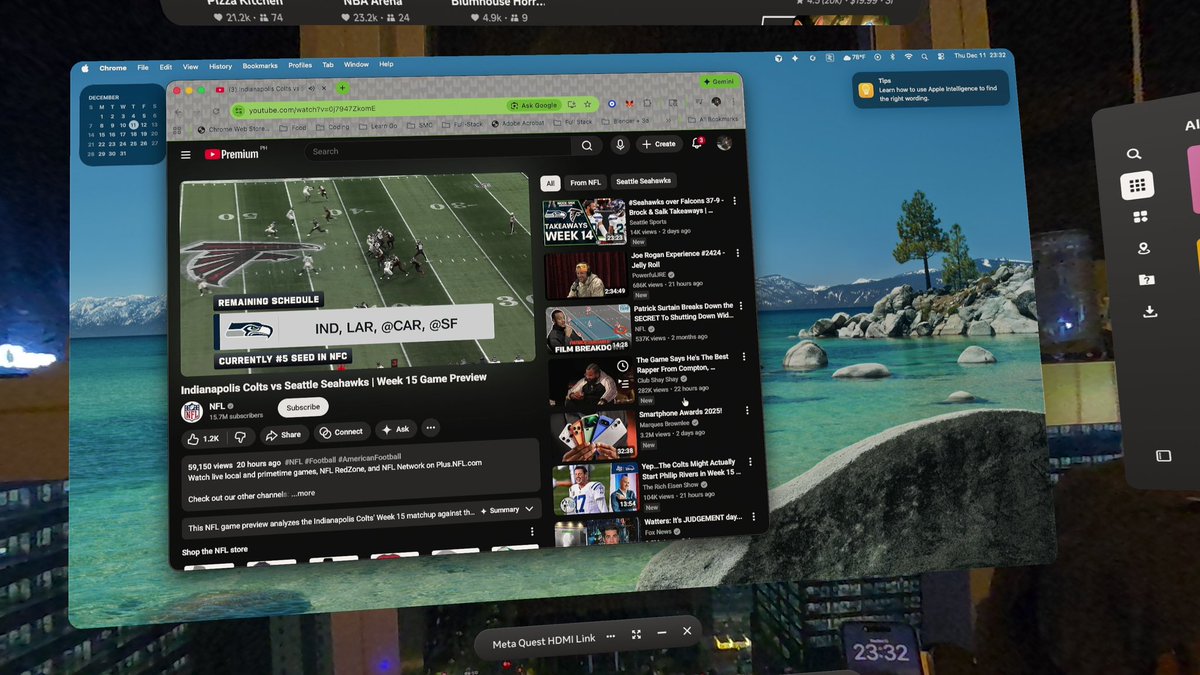Click the unknown sources folder icon in side panel
The image size is (1200, 675).
tap(1147, 280)
